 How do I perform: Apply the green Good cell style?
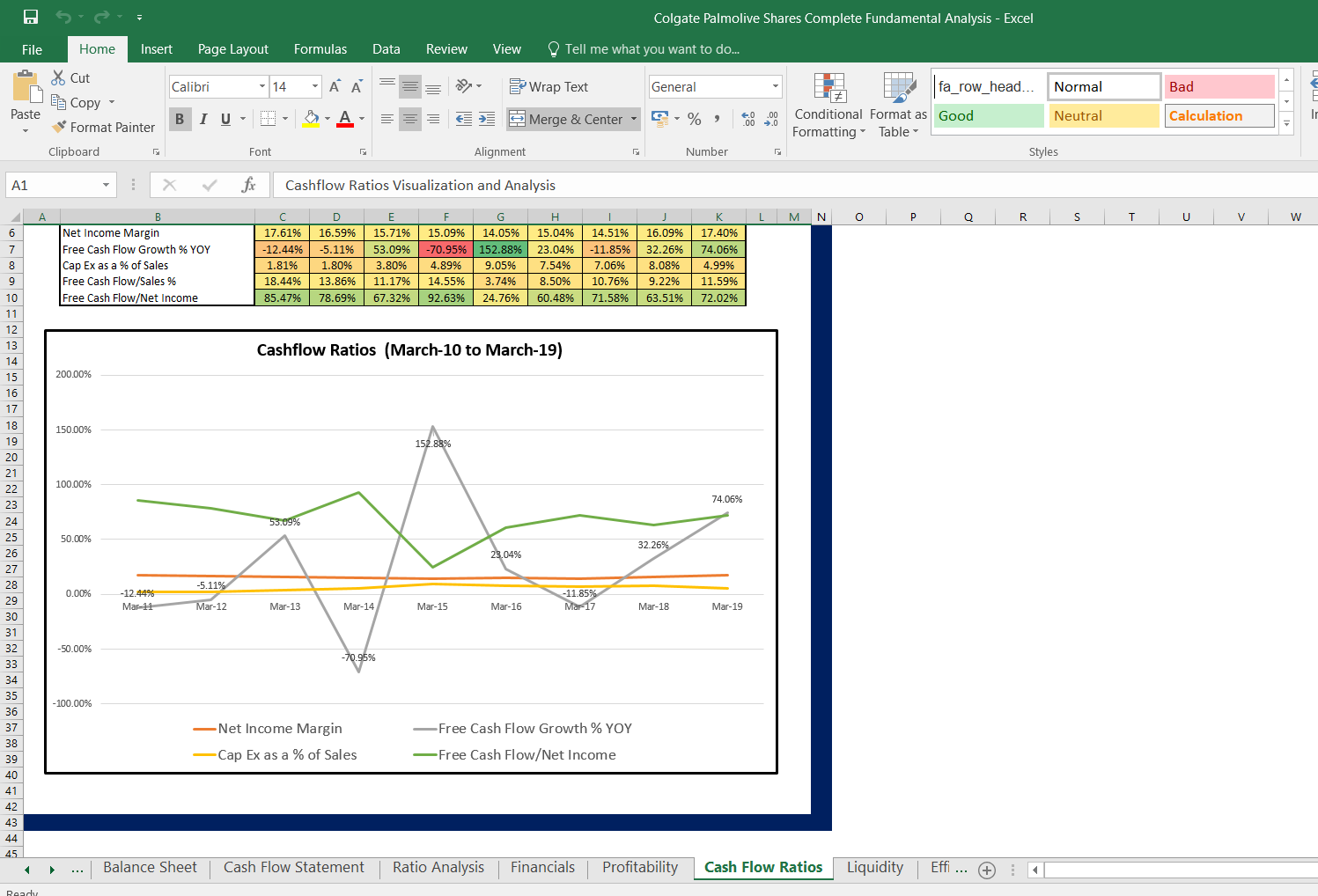click(x=989, y=115)
